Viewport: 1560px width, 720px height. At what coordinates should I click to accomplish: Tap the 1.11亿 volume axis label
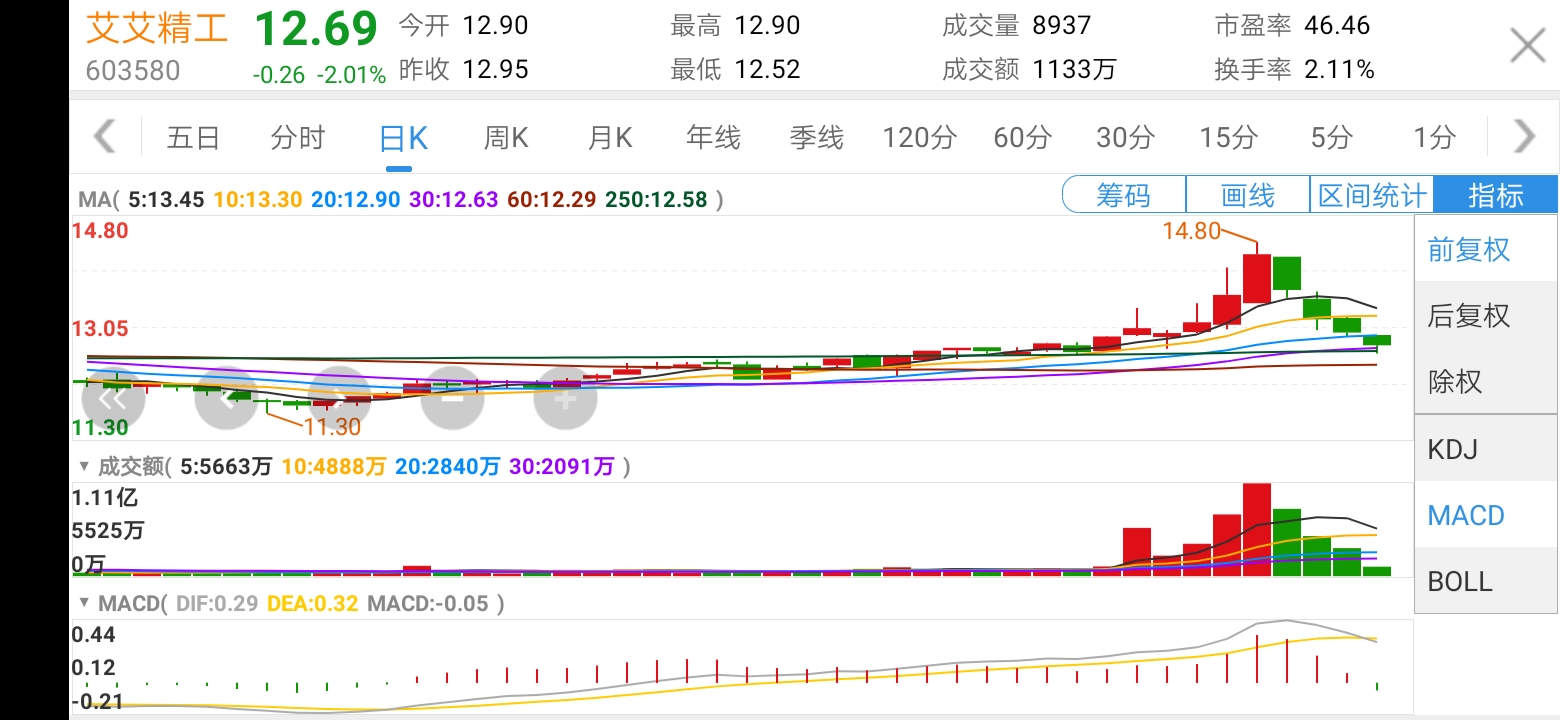pyautogui.click(x=104, y=497)
